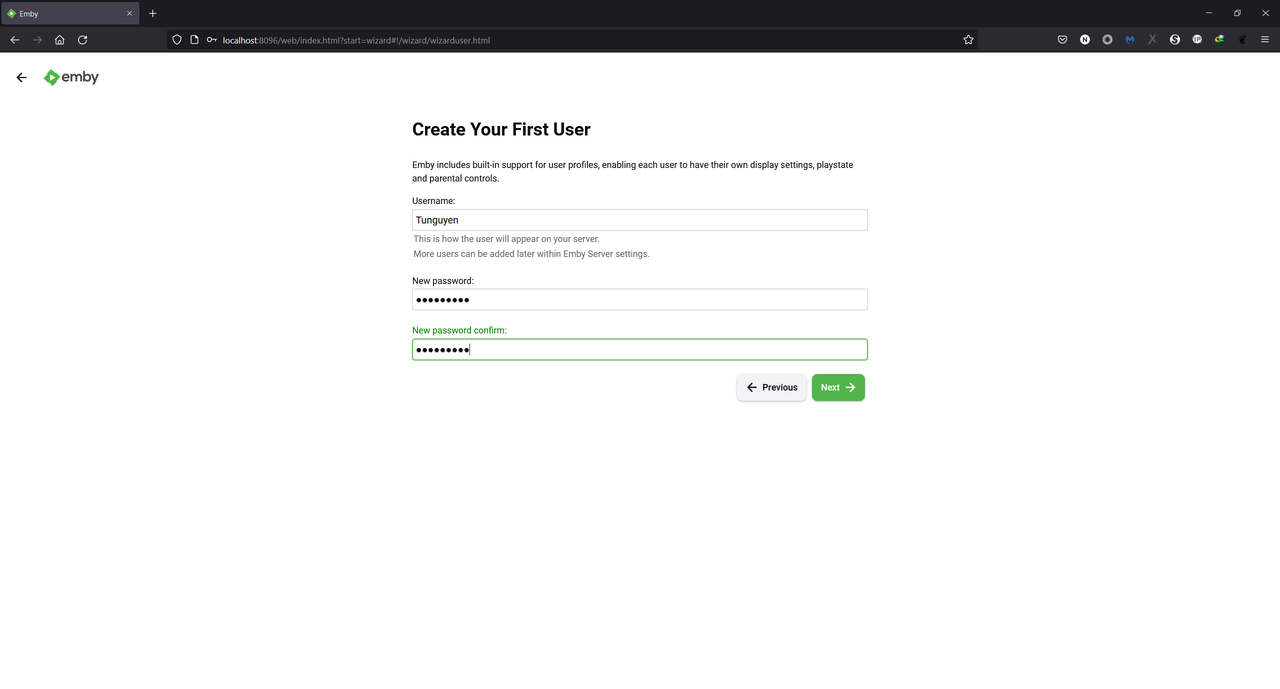Save the page to Pocket

1062,40
